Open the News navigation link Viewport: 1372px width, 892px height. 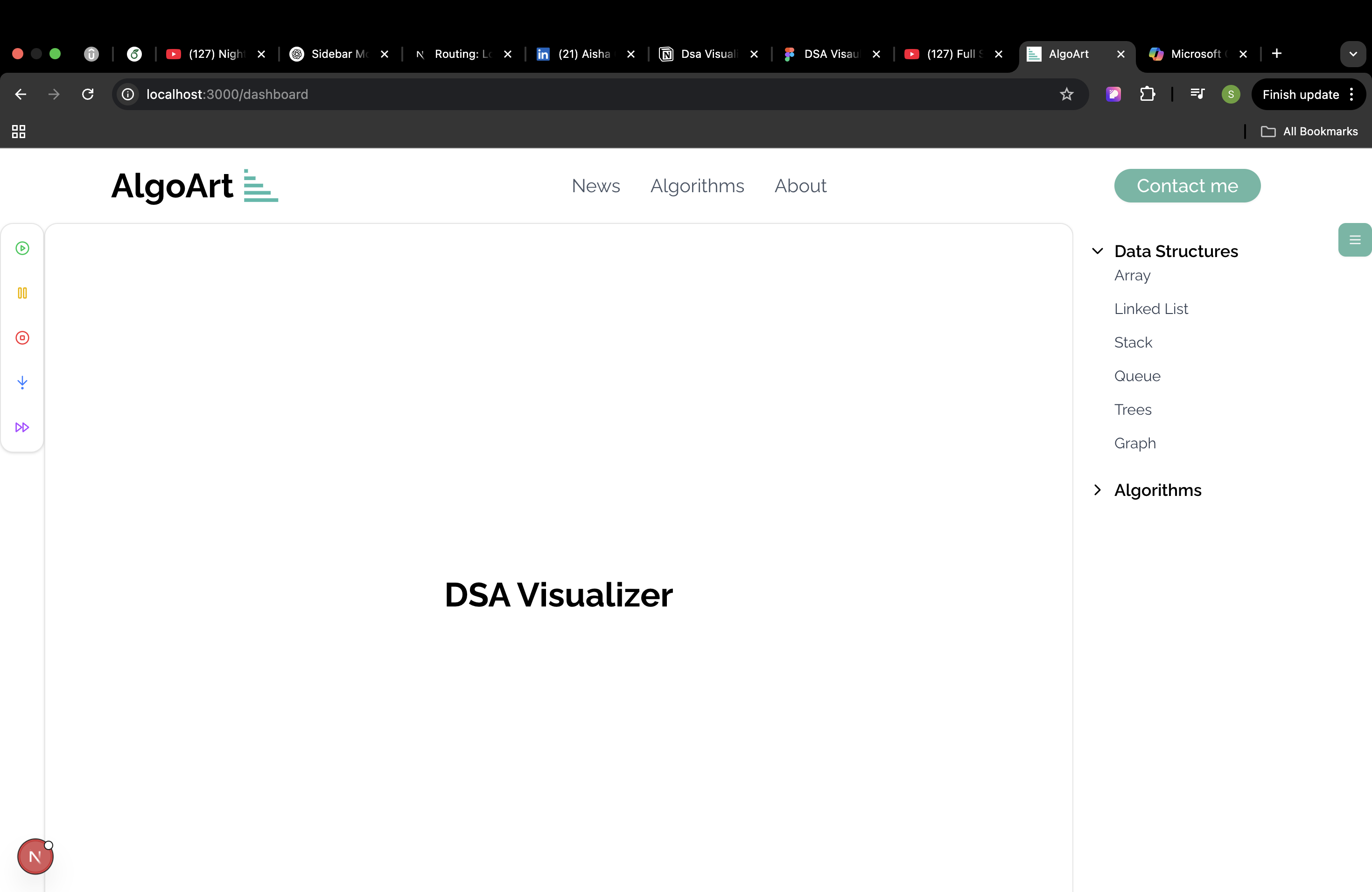(595, 186)
